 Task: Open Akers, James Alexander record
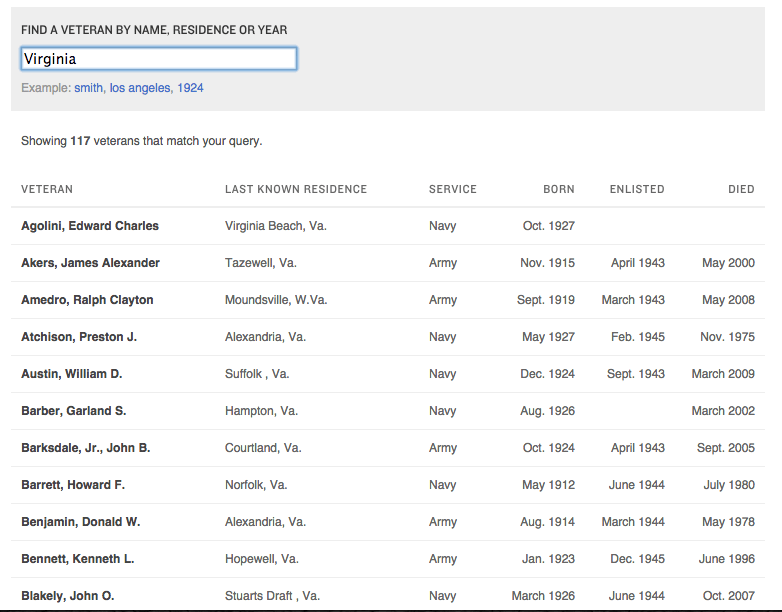pos(90,263)
